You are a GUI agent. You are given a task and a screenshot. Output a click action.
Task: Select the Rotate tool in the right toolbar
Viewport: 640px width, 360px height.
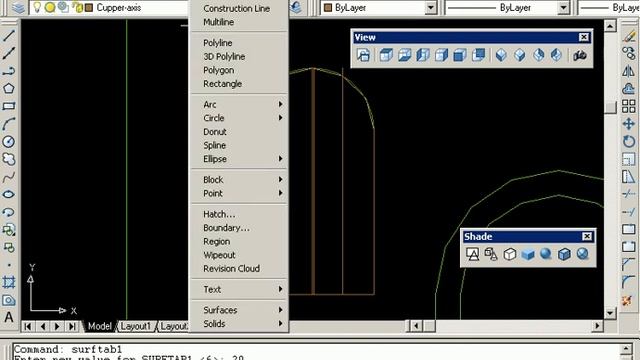pos(629,142)
